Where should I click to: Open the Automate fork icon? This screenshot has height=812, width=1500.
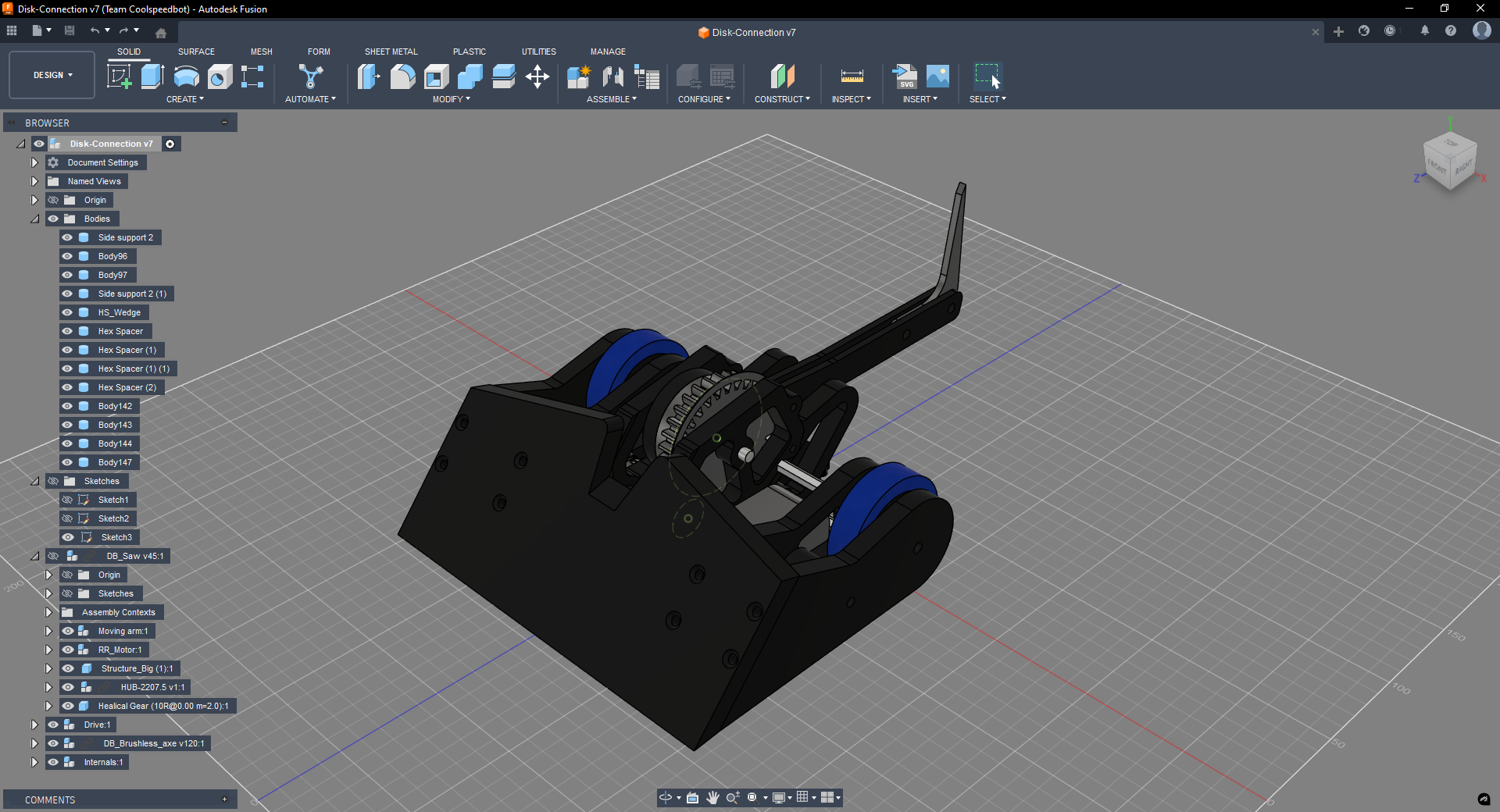(310, 77)
